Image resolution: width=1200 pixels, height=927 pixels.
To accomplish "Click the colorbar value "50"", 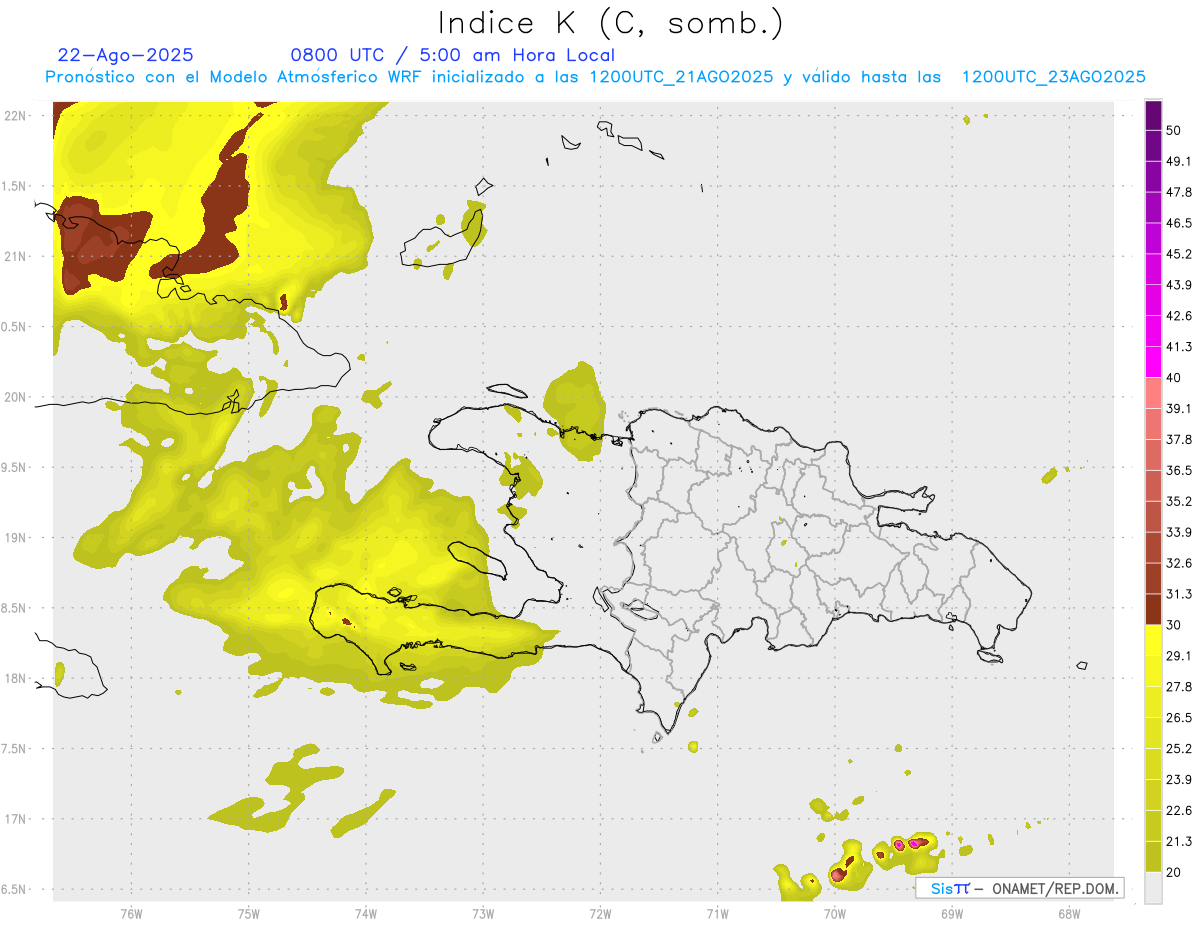I will [1175, 131].
